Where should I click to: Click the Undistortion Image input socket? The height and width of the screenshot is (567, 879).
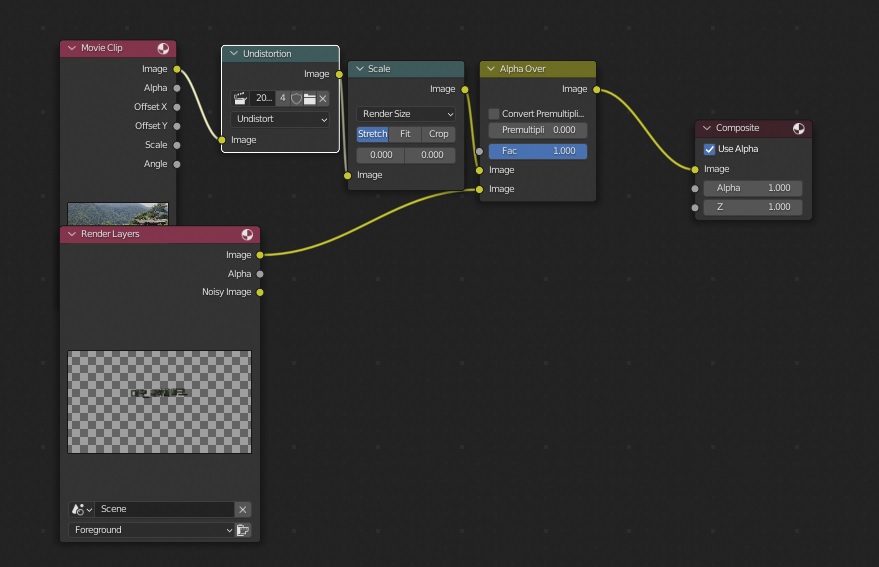point(222,140)
